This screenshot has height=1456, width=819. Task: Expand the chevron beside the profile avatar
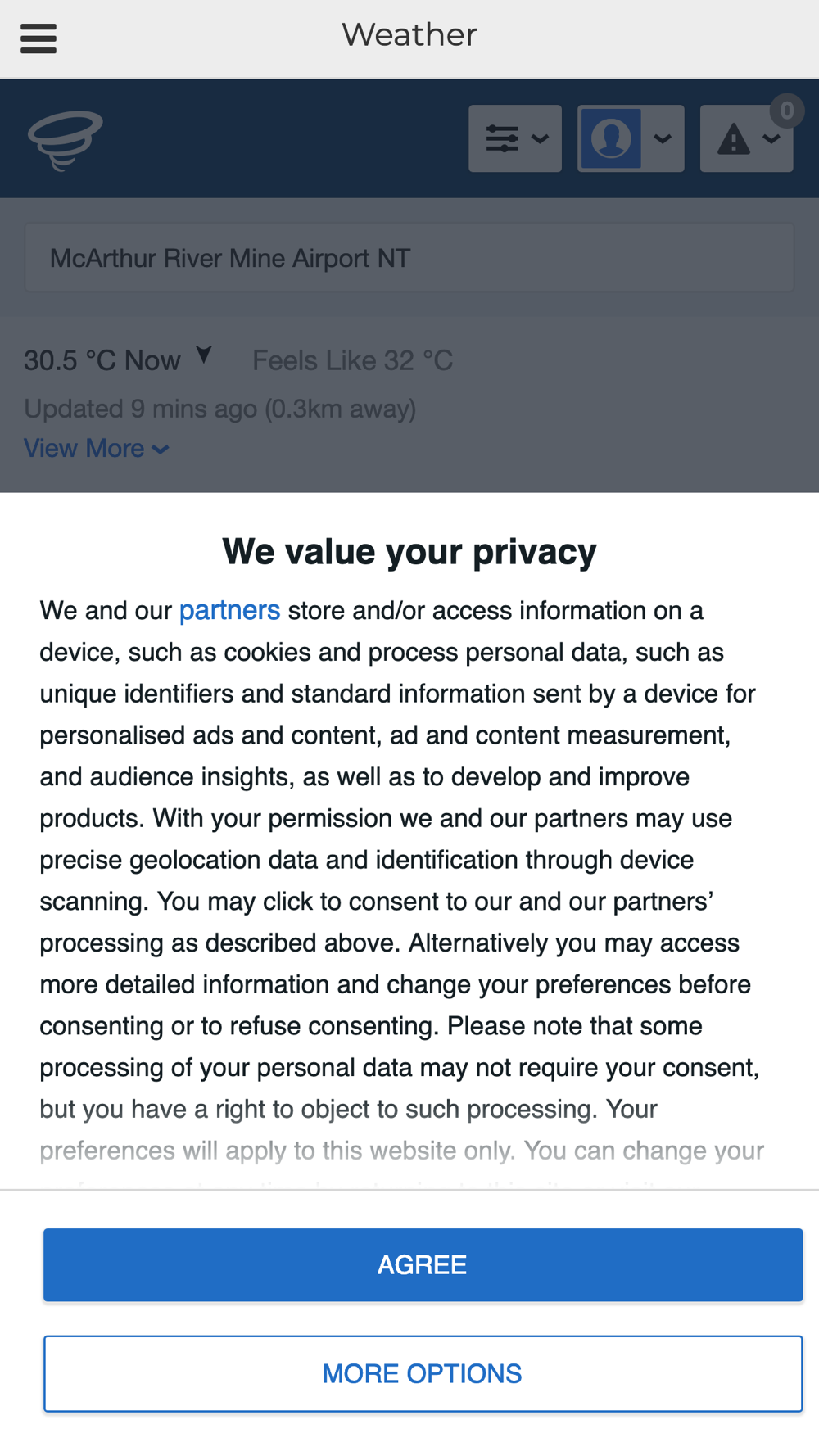(x=663, y=138)
